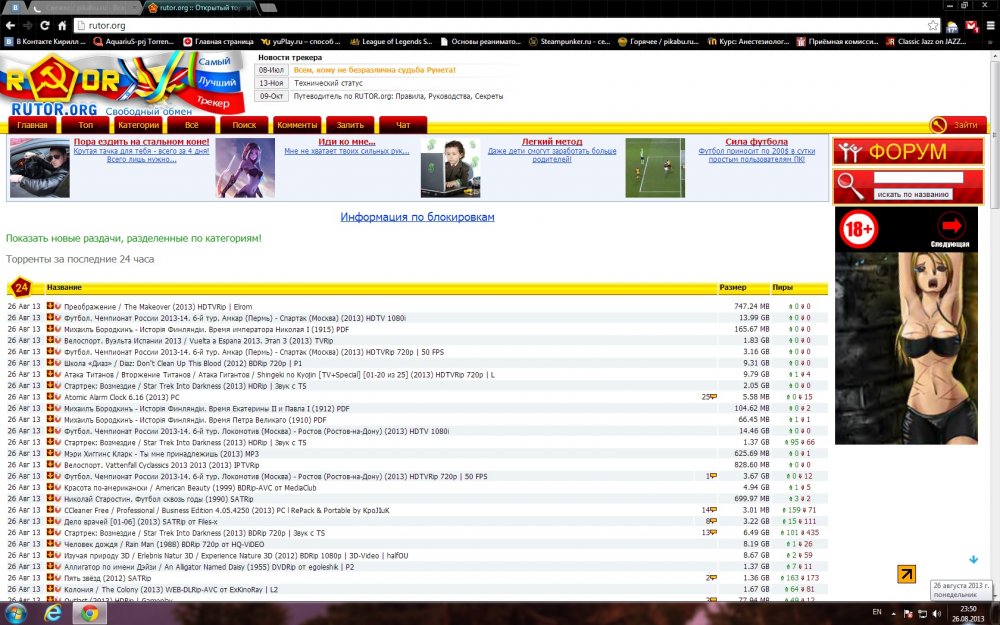The height and width of the screenshot is (625, 1000).
Task: Click the football field ad thumbnail
Action: click(655, 168)
